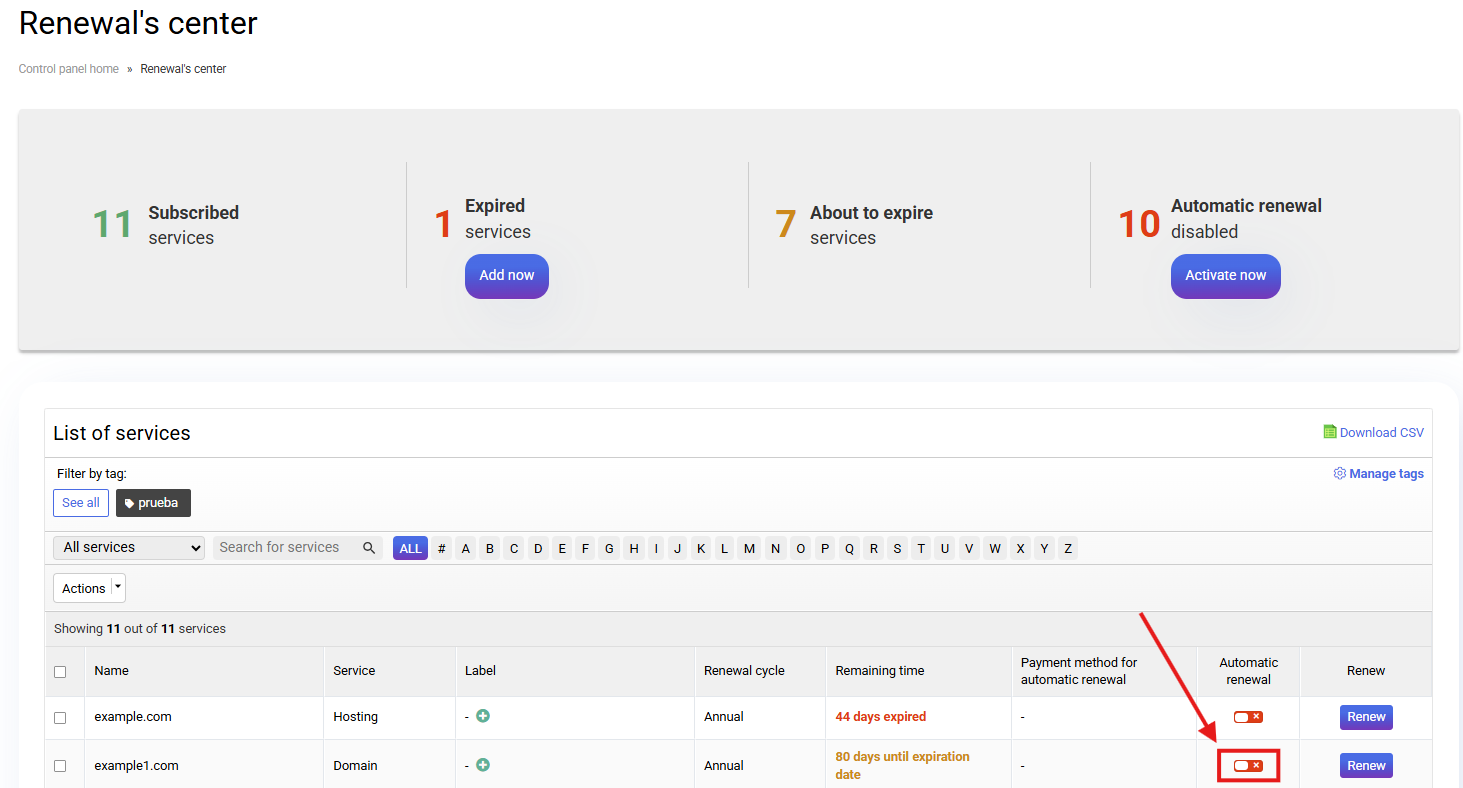Screen dimensions: 1463x788
Task: Go to Control panel home breadcrumb
Action: (69, 69)
